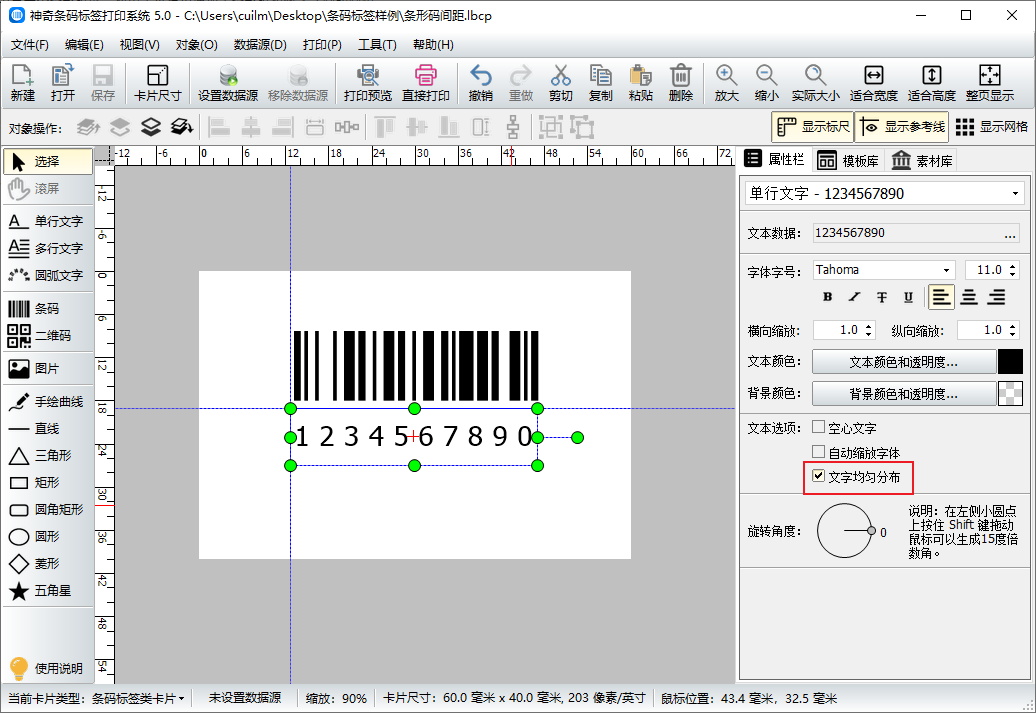This screenshot has height=713, width=1036.
Task: Toggle 显示网格 grid display
Action: [x=992, y=127]
